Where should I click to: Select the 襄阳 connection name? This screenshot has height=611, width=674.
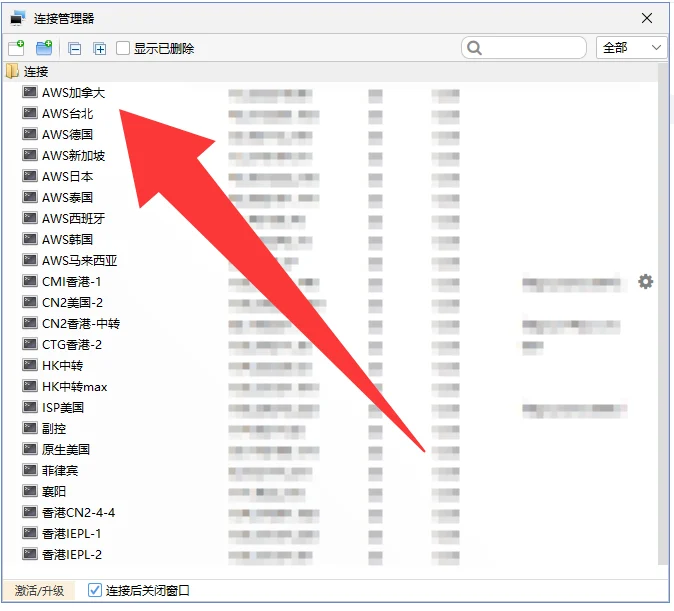54,491
